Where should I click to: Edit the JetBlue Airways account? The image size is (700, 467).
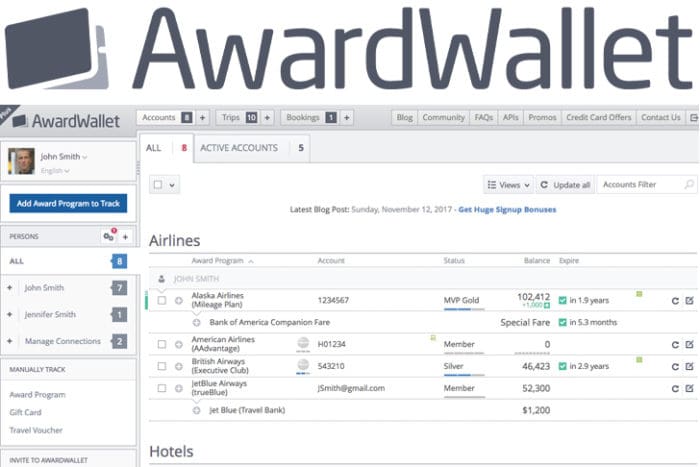tap(689, 388)
